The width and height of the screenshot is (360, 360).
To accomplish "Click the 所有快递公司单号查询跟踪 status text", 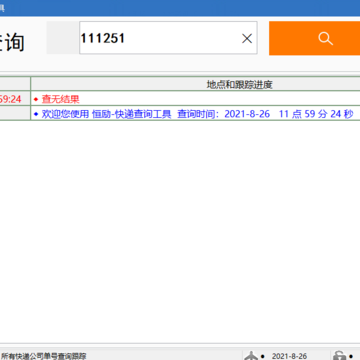I will (x=44, y=356).
